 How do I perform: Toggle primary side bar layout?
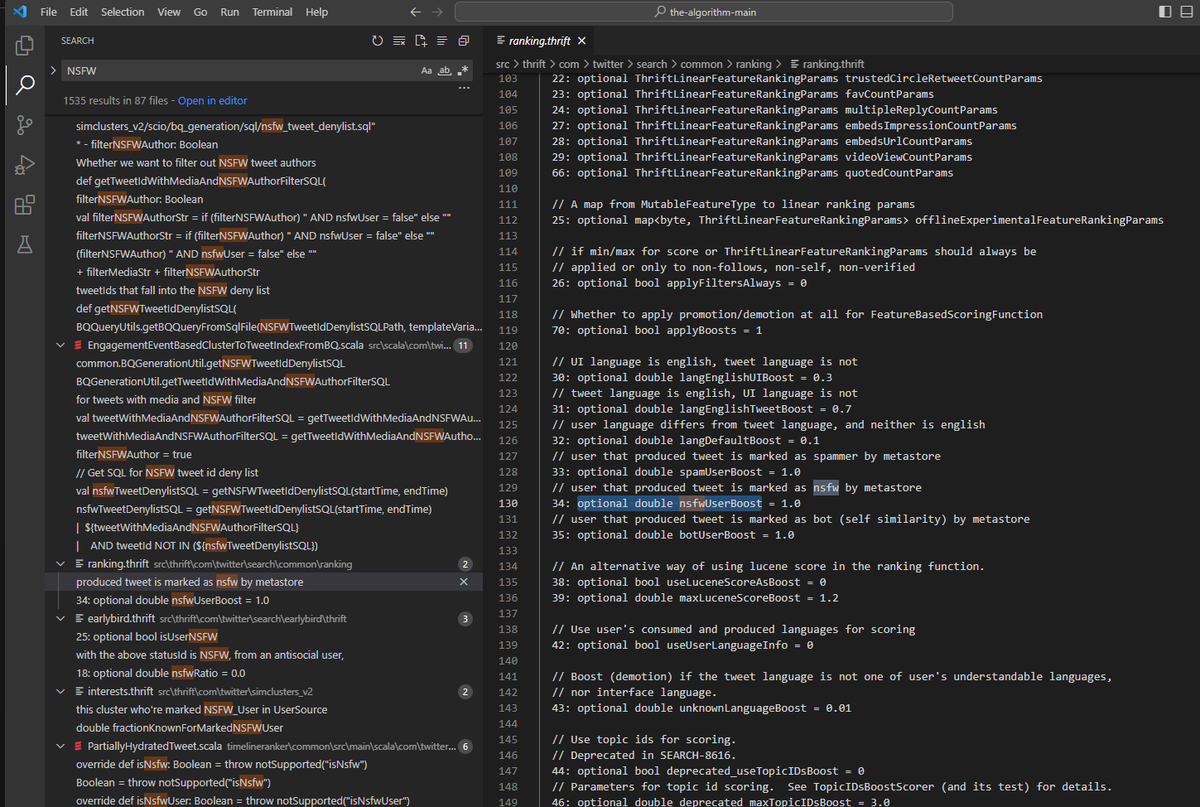click(1166, 12)
